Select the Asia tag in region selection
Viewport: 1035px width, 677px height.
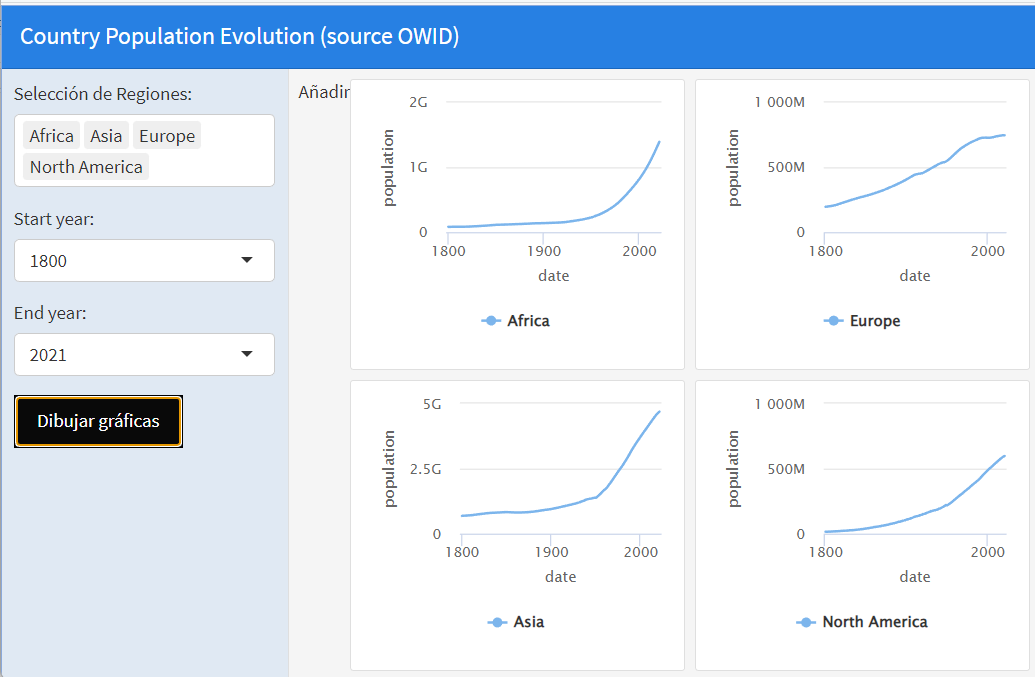106,136
